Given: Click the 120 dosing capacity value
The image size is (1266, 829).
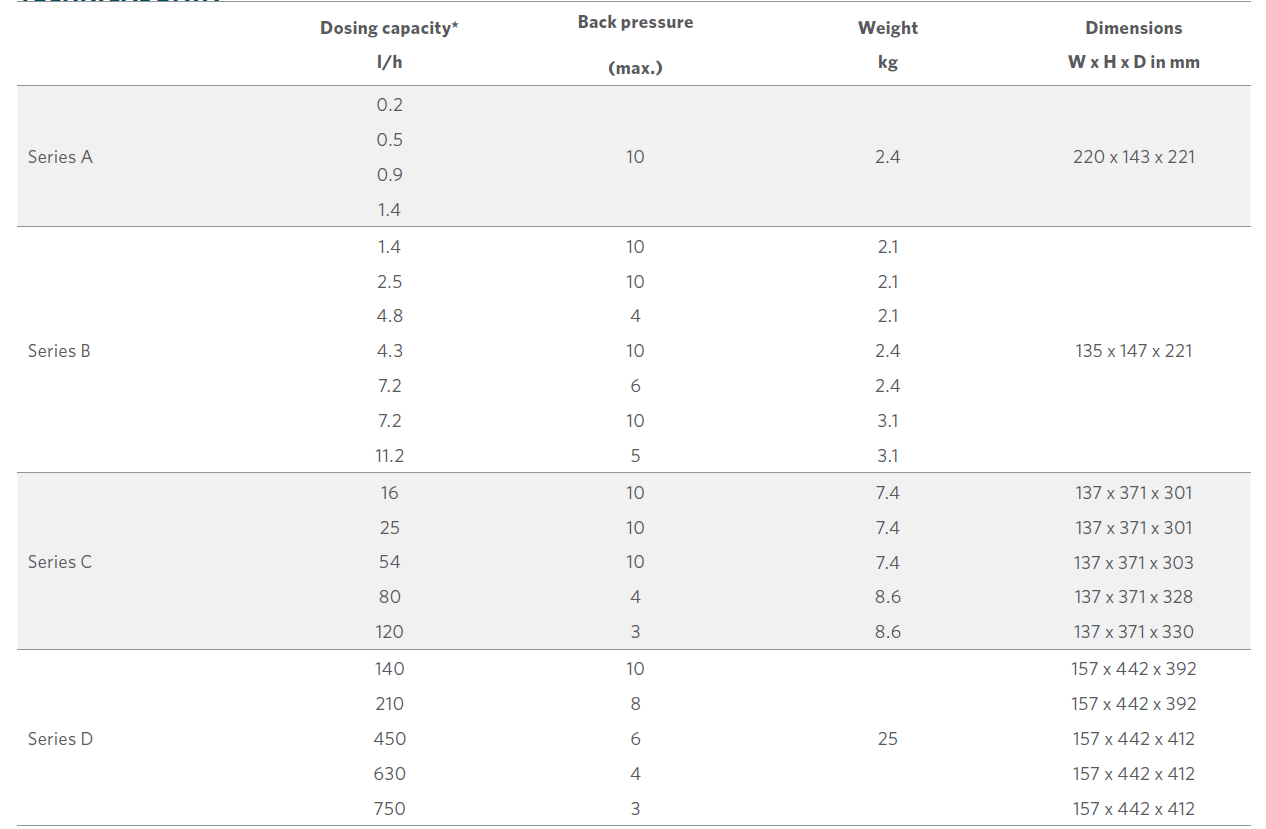Looking at the screenshot, I should 390,632.
